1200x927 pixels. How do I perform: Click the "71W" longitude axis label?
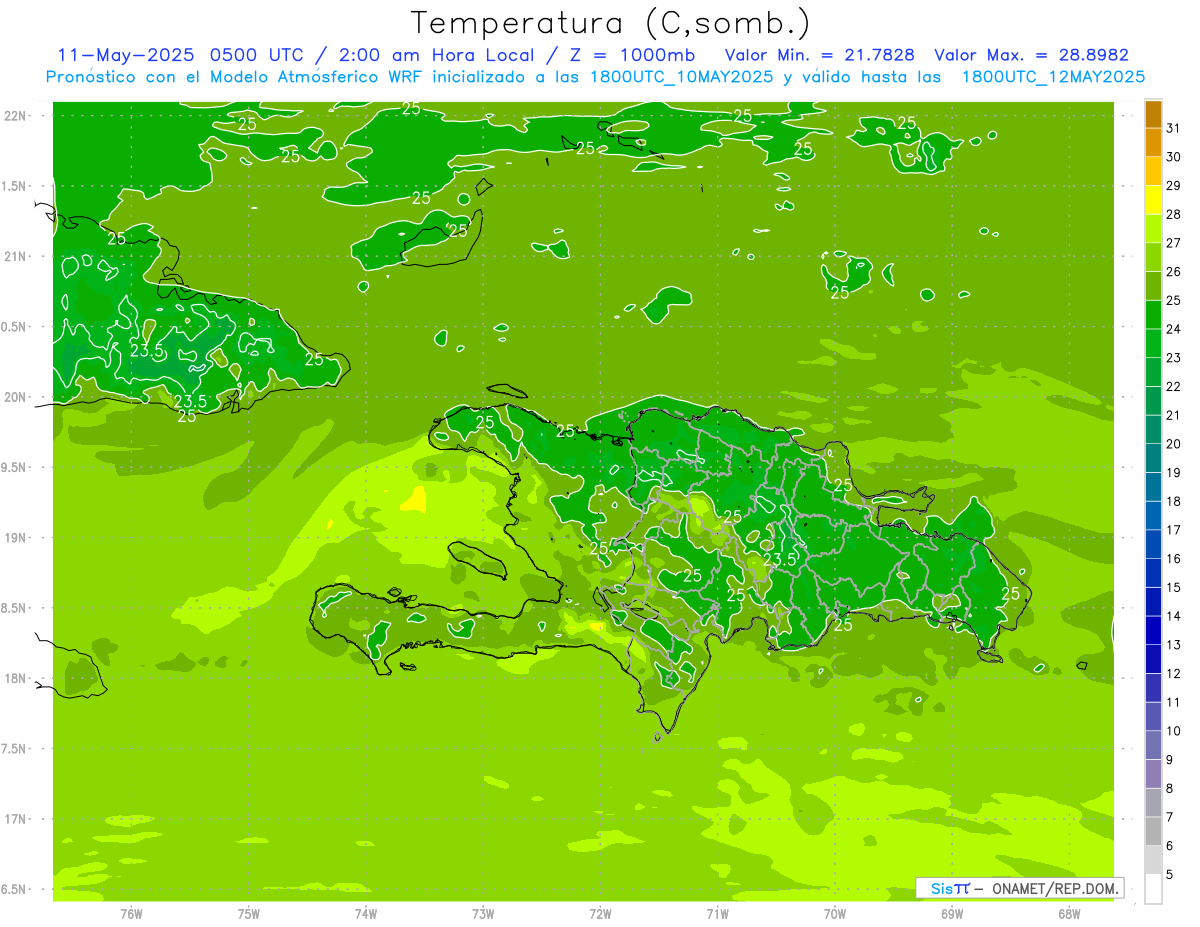(x=717, y=913)
